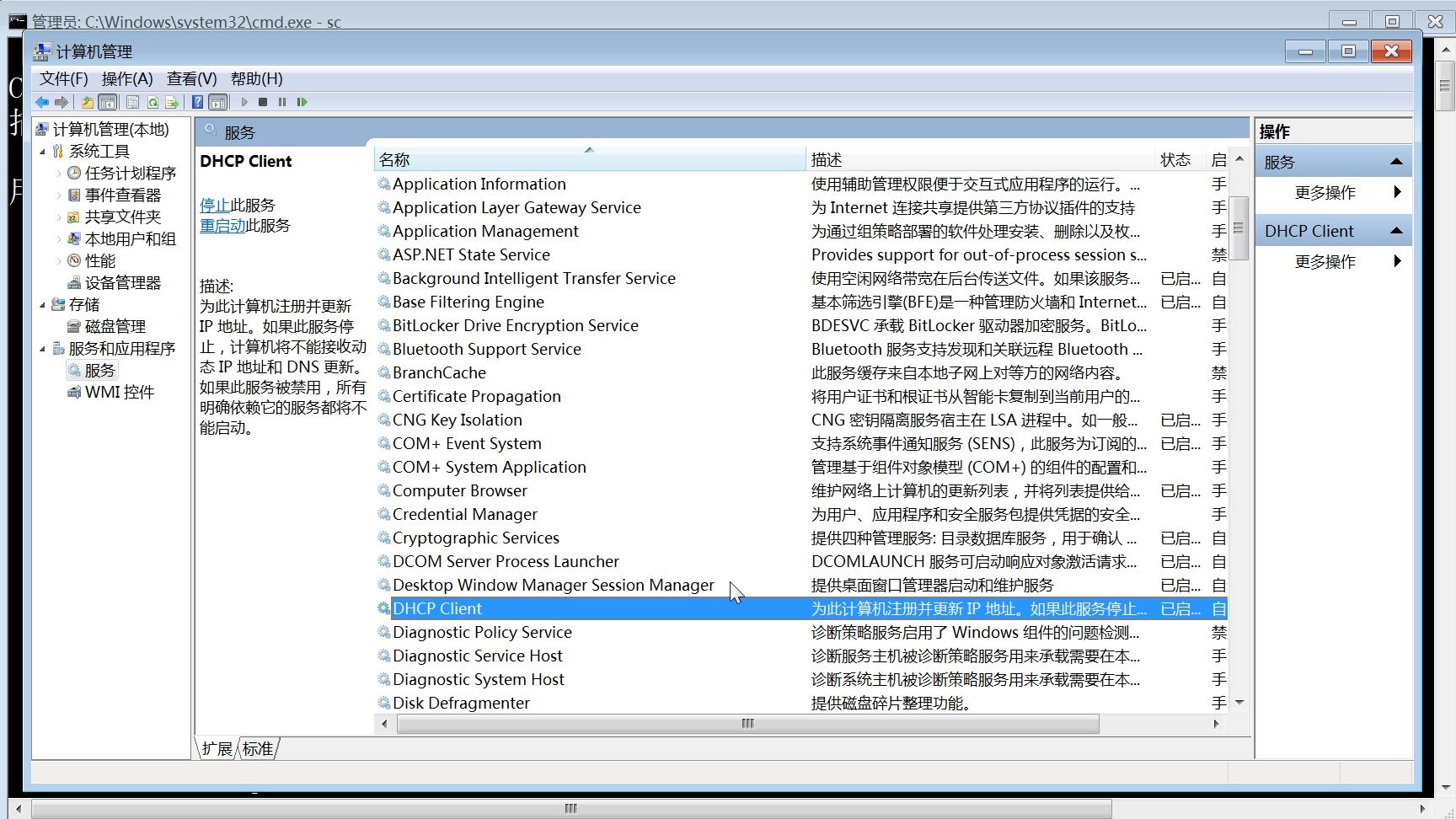The image size is (1456, 819).
Task: Click the Start service play icon
Action: (244, 102)
